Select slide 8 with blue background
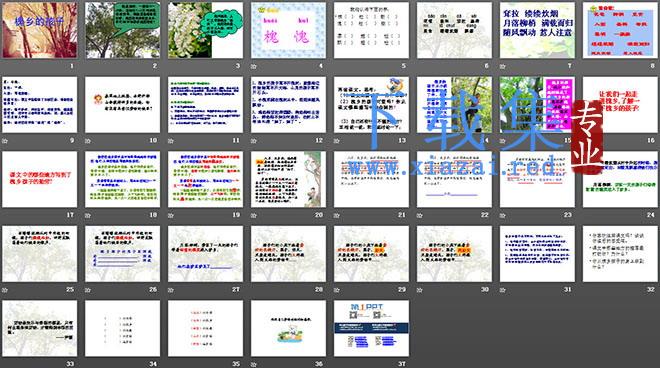660x368 pixels. point(620,30)
